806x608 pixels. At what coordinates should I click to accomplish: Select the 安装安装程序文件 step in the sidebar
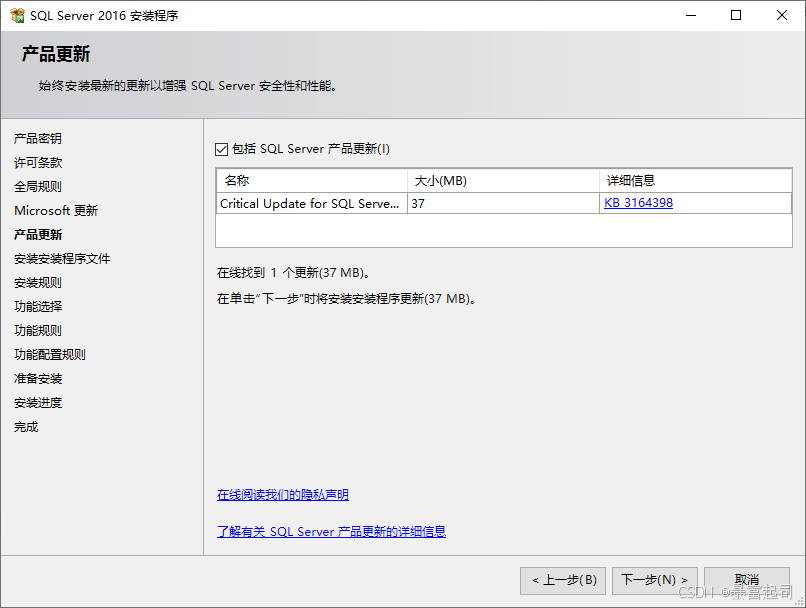[62, 259]
